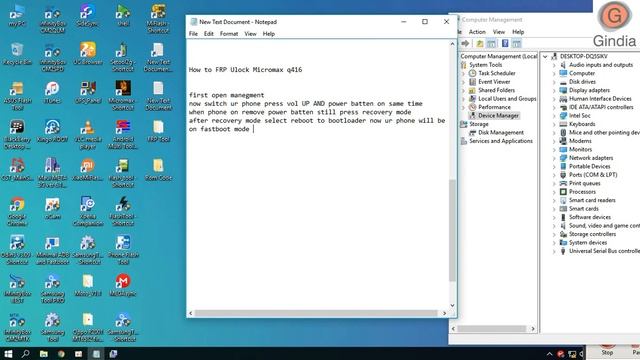Open the iTunes desktop shortcut
640x360 pixels.
click(x=52, y=92)
